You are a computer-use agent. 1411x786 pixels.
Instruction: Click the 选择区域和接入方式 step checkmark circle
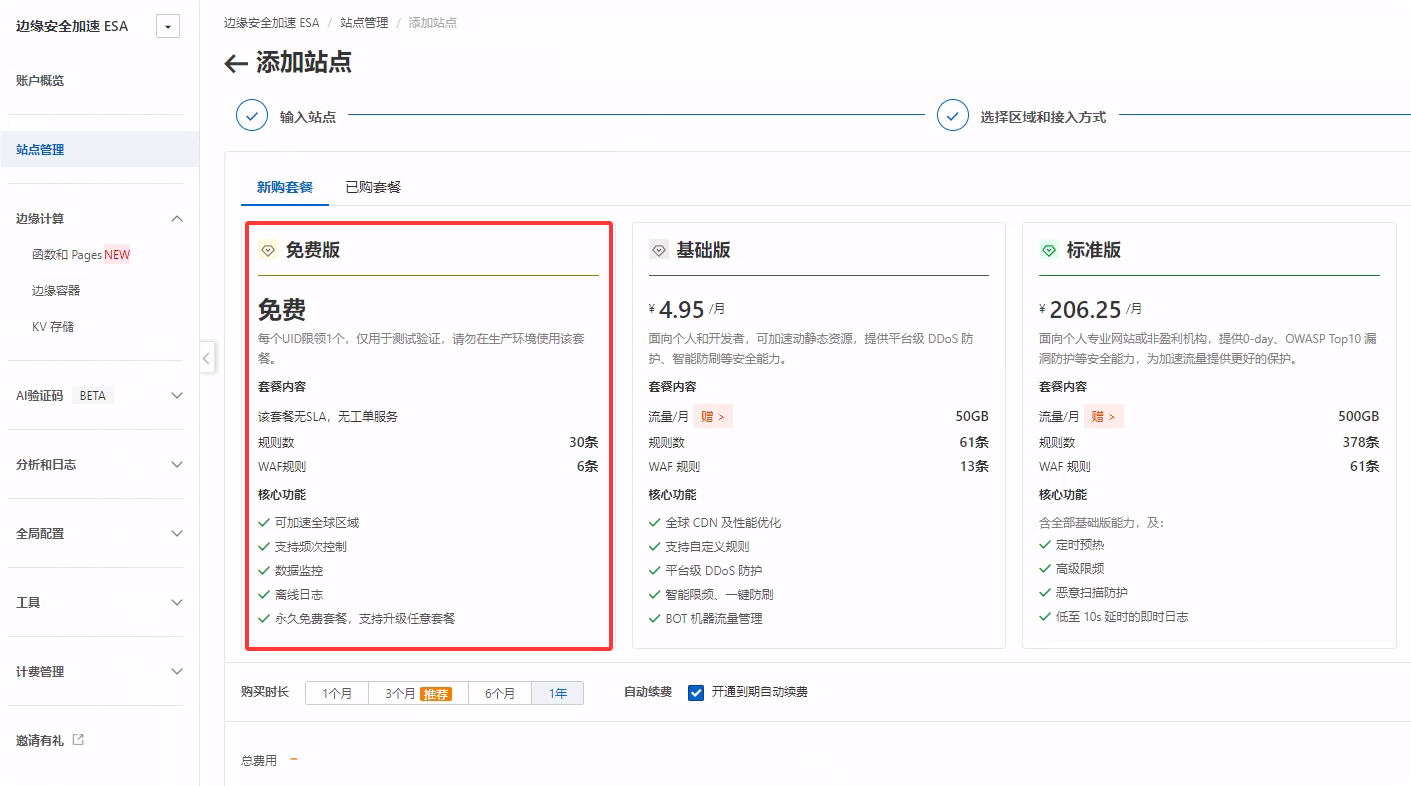point(953,116)
